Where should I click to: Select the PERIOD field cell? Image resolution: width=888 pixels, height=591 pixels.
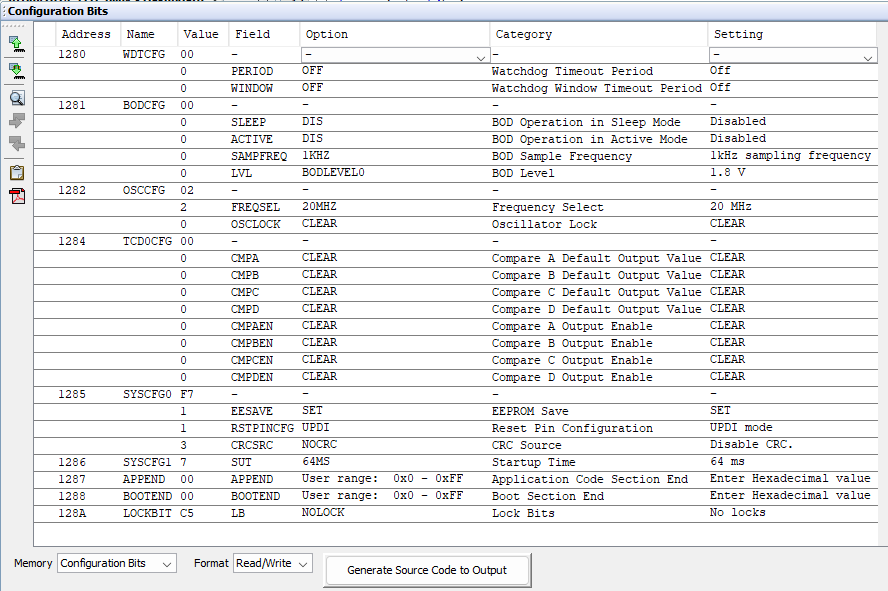click(252, 71)
